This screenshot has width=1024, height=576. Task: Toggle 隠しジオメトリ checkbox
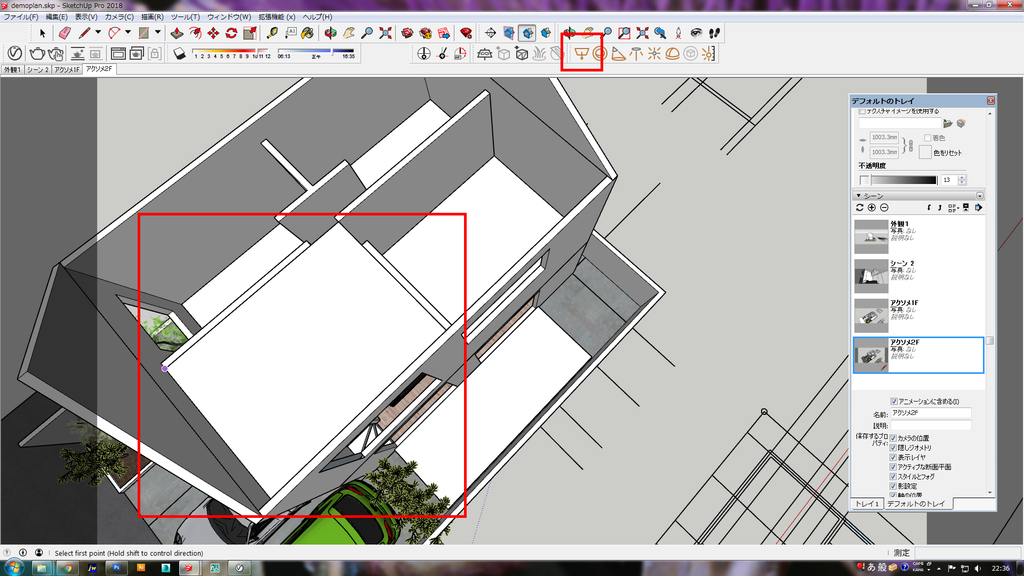893,448
